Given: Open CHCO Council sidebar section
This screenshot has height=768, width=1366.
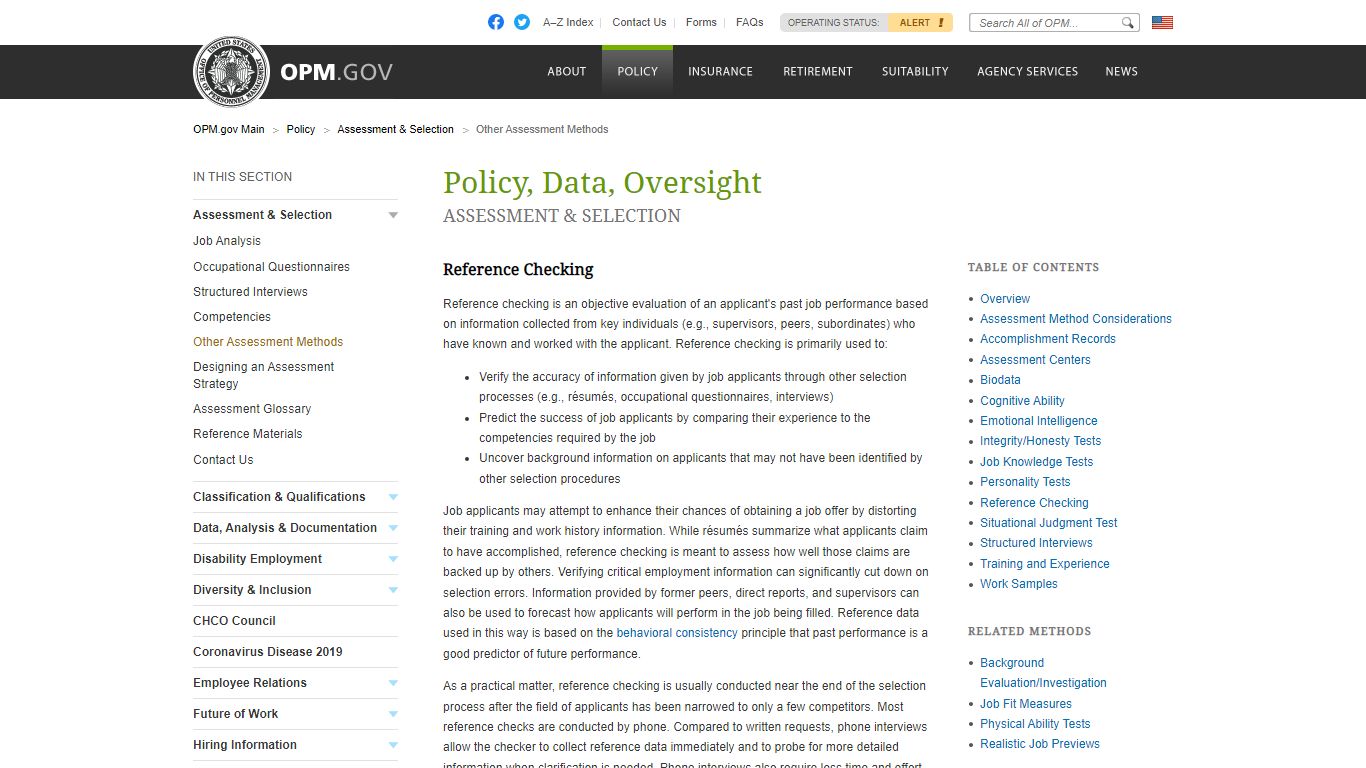Looking at the screenshot, I should pos(234,621).
